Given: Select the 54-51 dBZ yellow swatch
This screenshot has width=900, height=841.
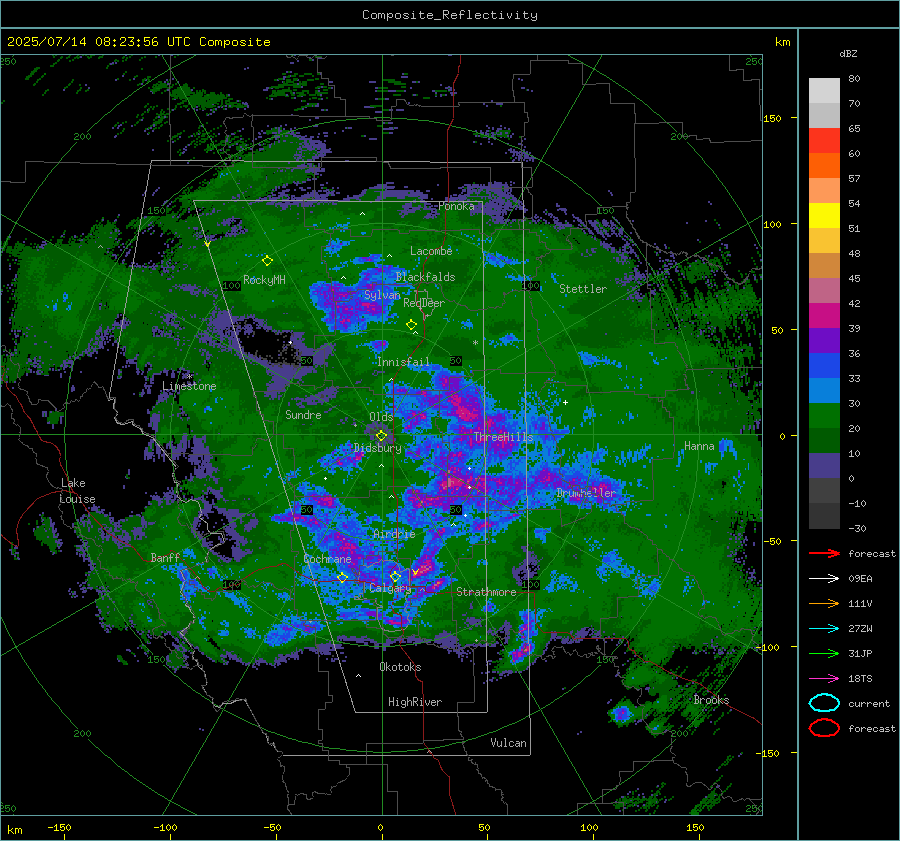Looking at the screenshot, I should tap(824, 215).
